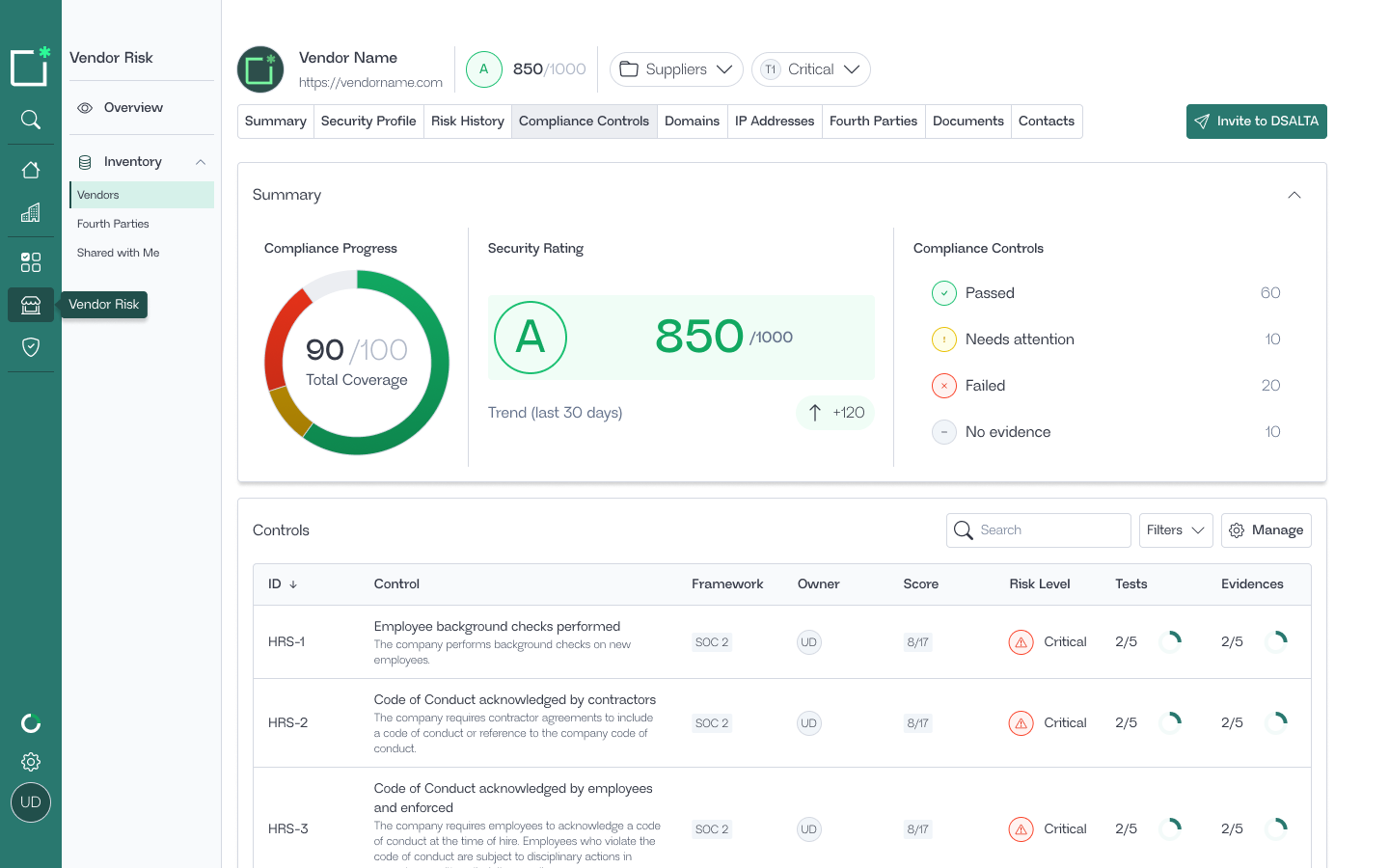Open the Suppliers dropdown
The image size is (1389, 868).
[676, 69]
